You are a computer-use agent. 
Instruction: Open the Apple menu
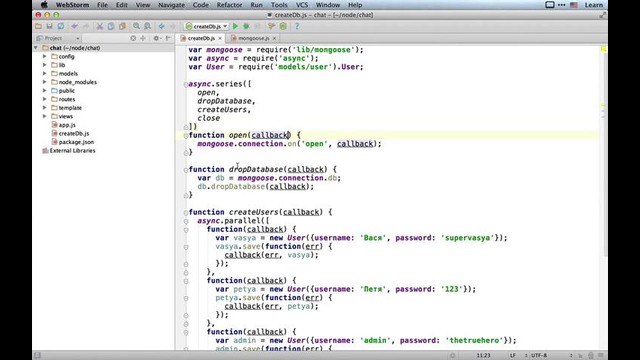(x=44, y=5)
